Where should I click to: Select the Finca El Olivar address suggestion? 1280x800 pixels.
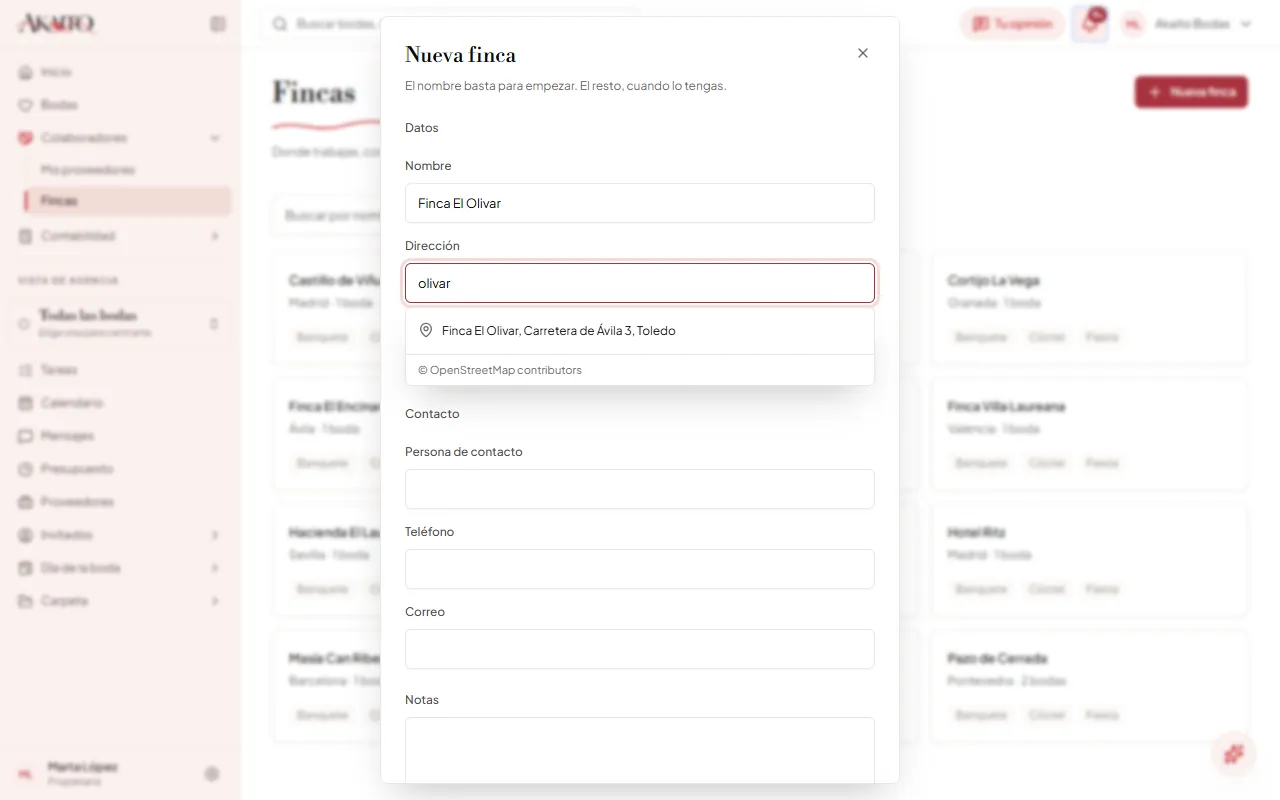pos(640,331)
